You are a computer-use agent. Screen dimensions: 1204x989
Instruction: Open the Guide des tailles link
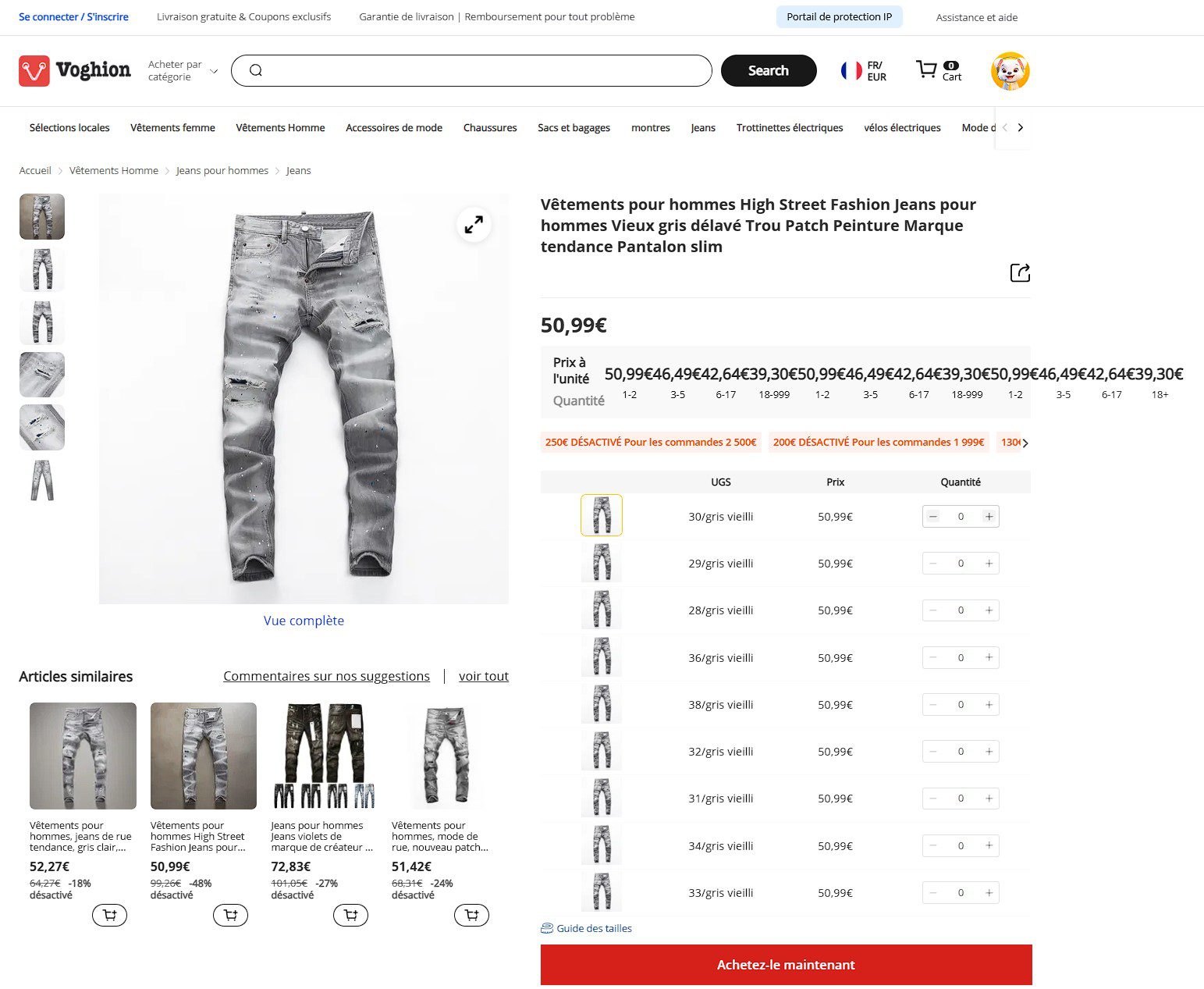(x=586, y=928)
